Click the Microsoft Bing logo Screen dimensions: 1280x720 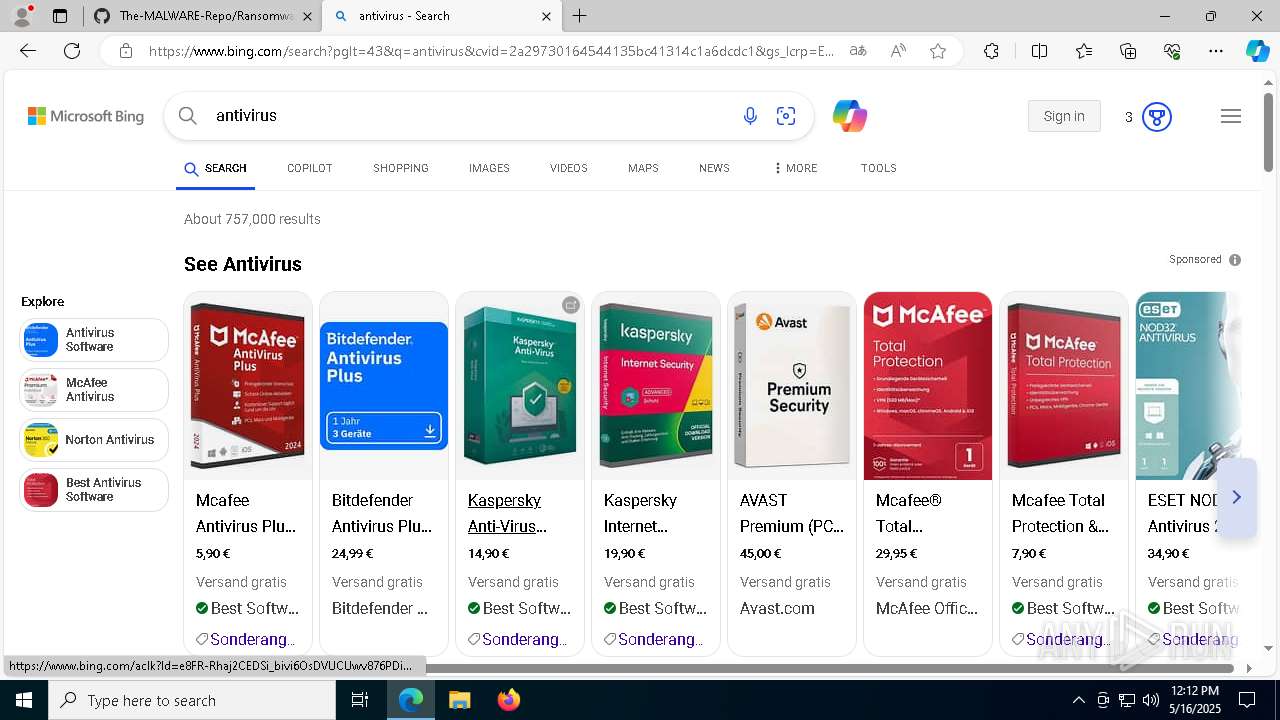point(86,116)
